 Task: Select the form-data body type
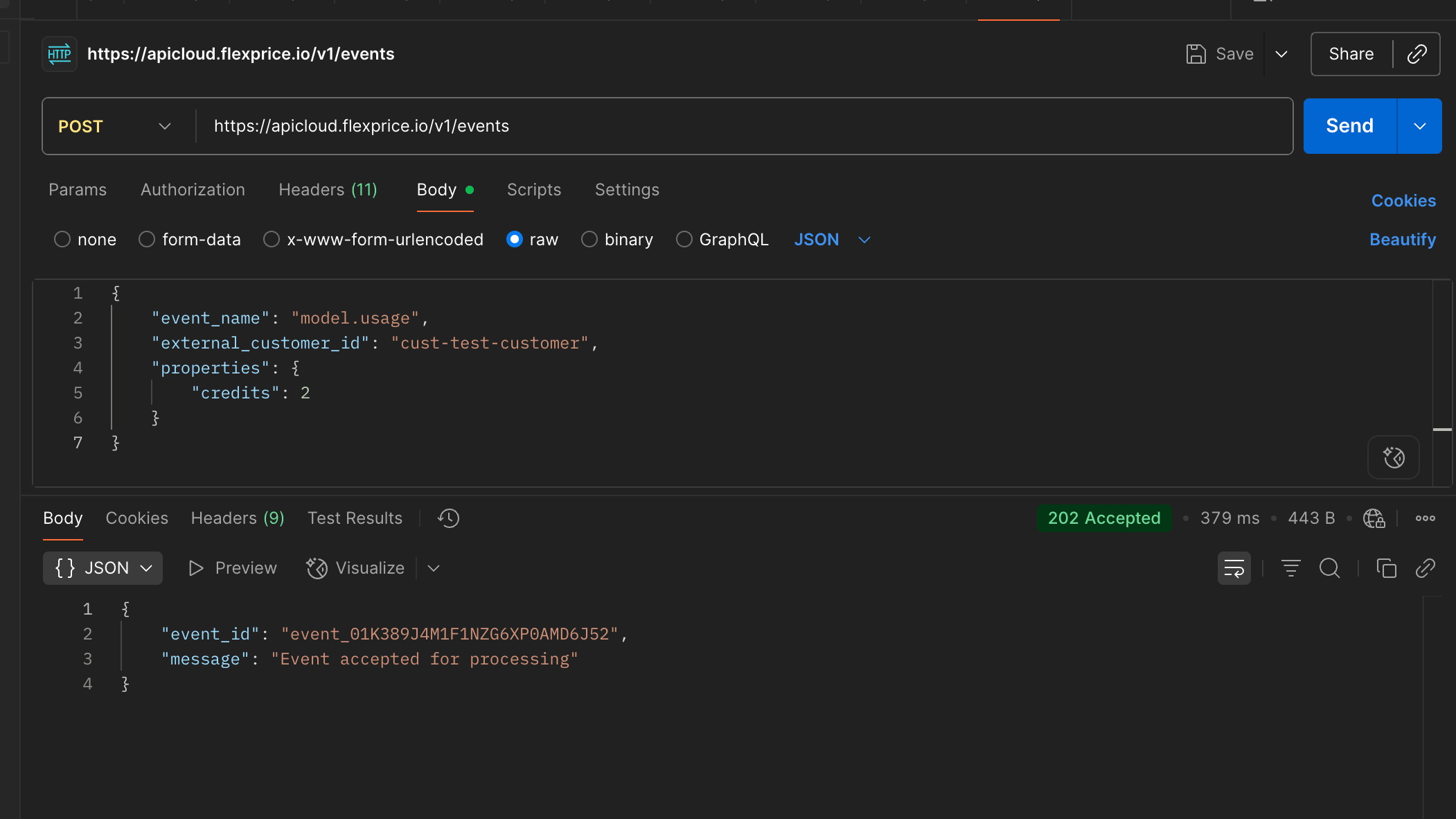tap(147, 240)
